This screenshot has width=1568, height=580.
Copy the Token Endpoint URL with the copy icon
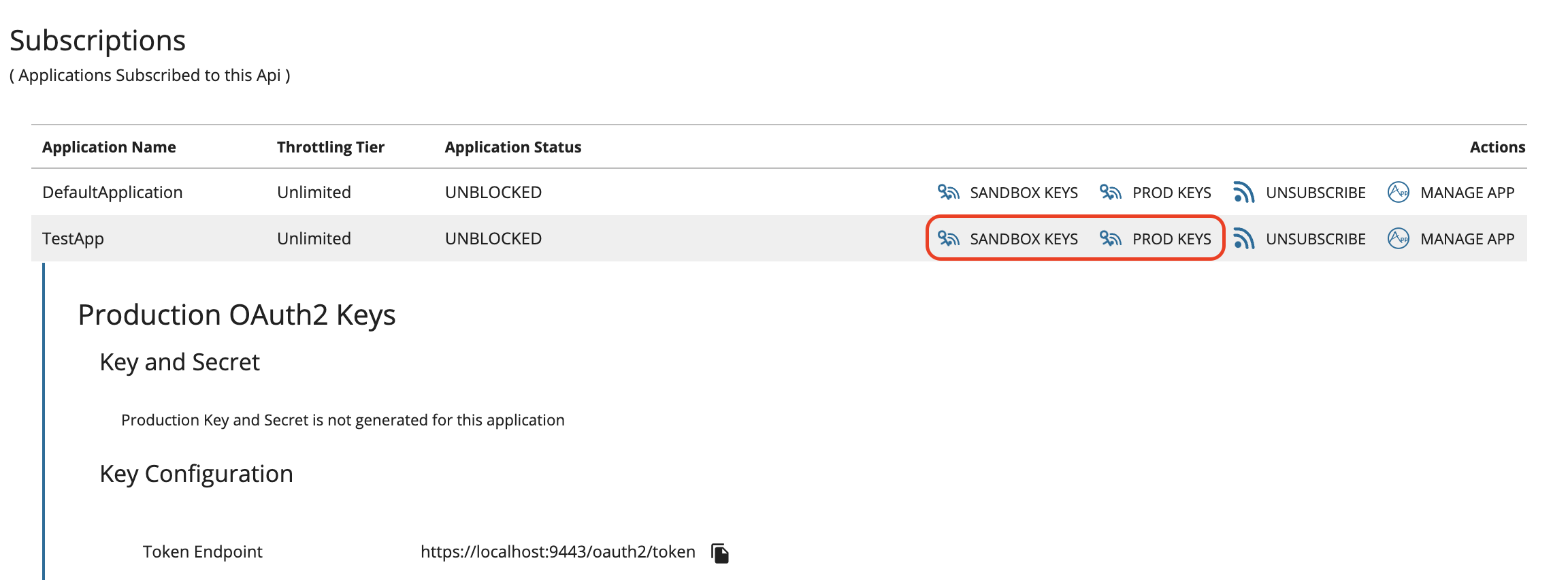pyautogui.click(x=719, y=553)
